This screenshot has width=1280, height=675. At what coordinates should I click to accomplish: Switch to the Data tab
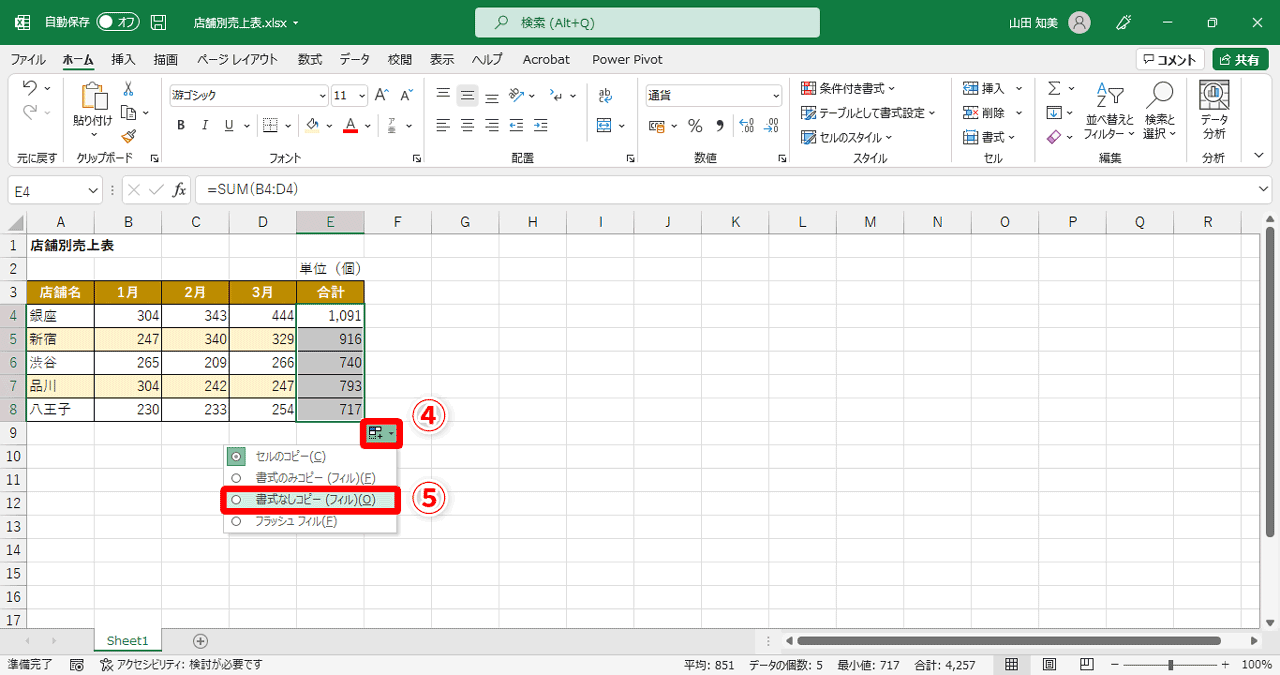[x=354, y=59]
